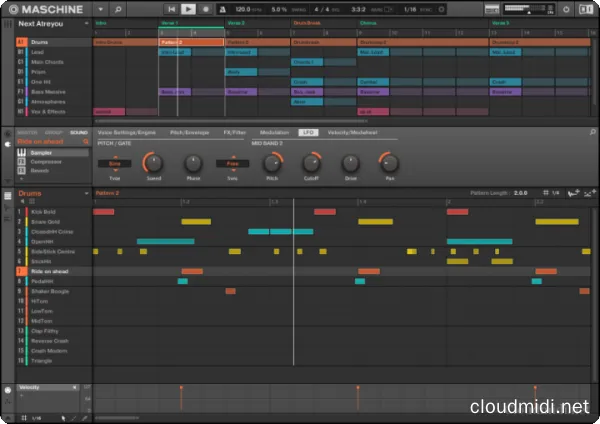Click the magnifier at control area right edge
Screen dimensions: 600x424
point(592,132)
